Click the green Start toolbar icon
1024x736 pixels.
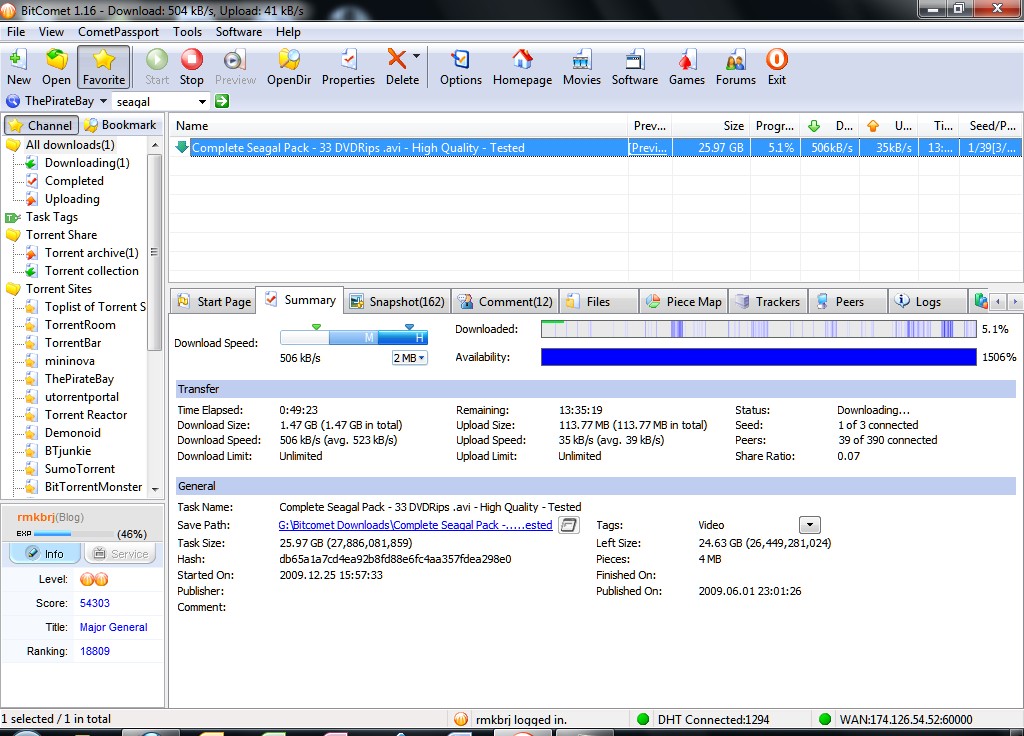pos(157,67)
